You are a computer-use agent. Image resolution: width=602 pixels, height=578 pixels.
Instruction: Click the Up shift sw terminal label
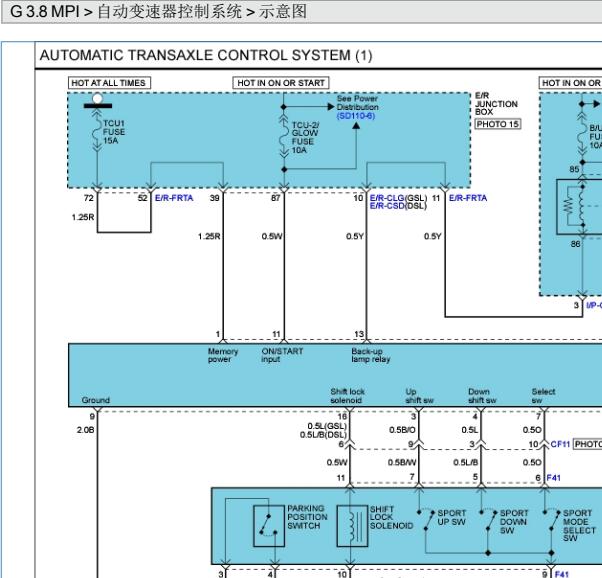[x=419, y=396]
